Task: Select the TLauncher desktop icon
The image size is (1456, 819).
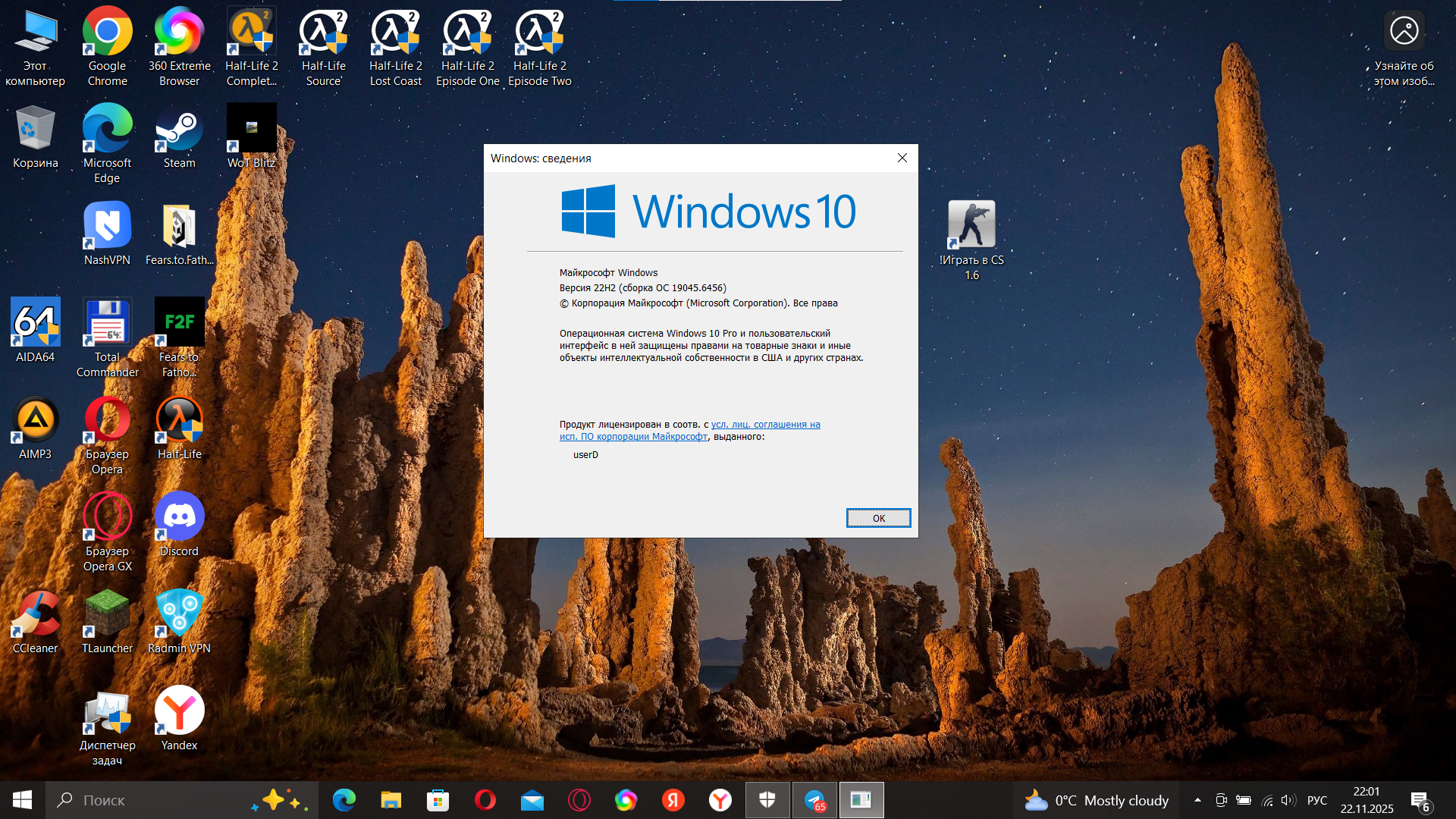Action: point(107,622)
